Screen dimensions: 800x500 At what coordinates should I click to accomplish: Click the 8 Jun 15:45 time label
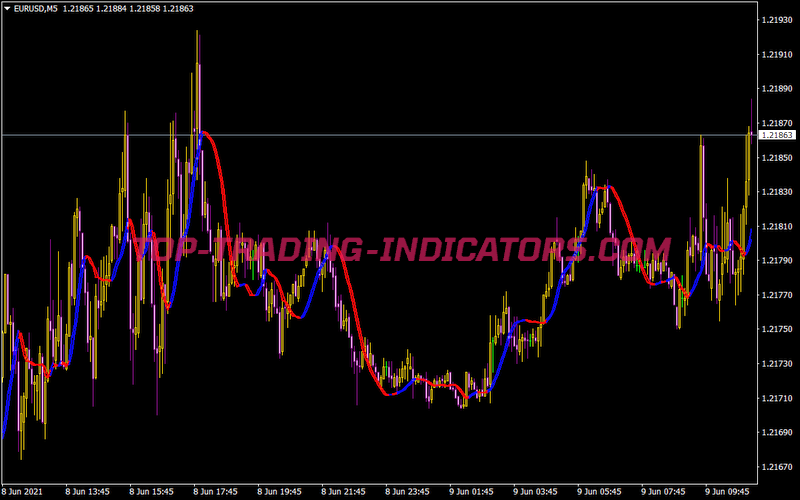coord(152,492)
